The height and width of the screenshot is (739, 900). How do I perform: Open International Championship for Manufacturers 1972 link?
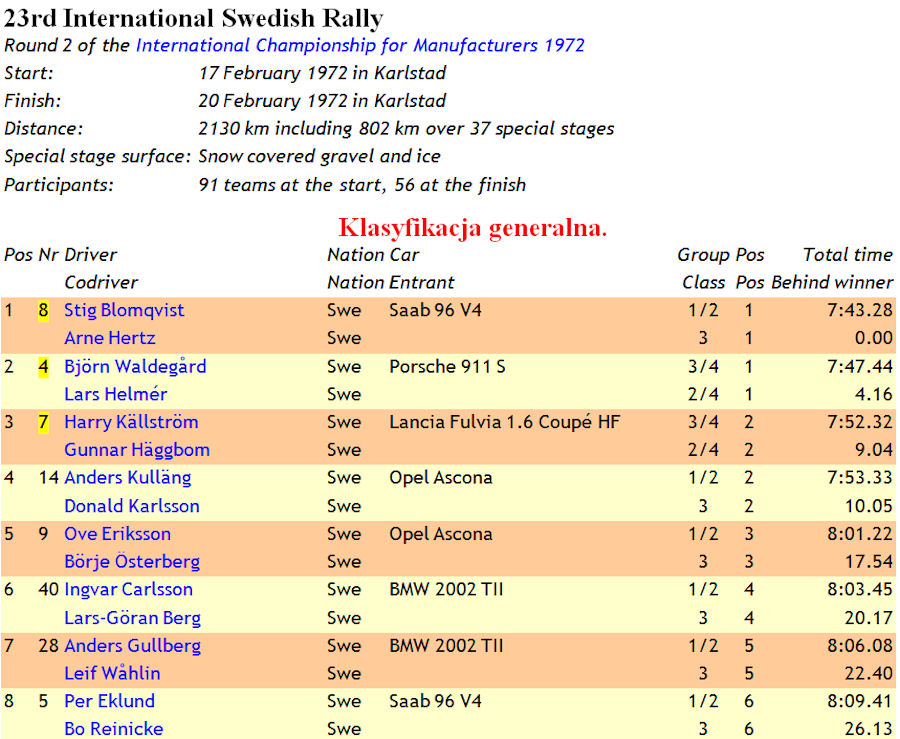(x=360, y=45)
